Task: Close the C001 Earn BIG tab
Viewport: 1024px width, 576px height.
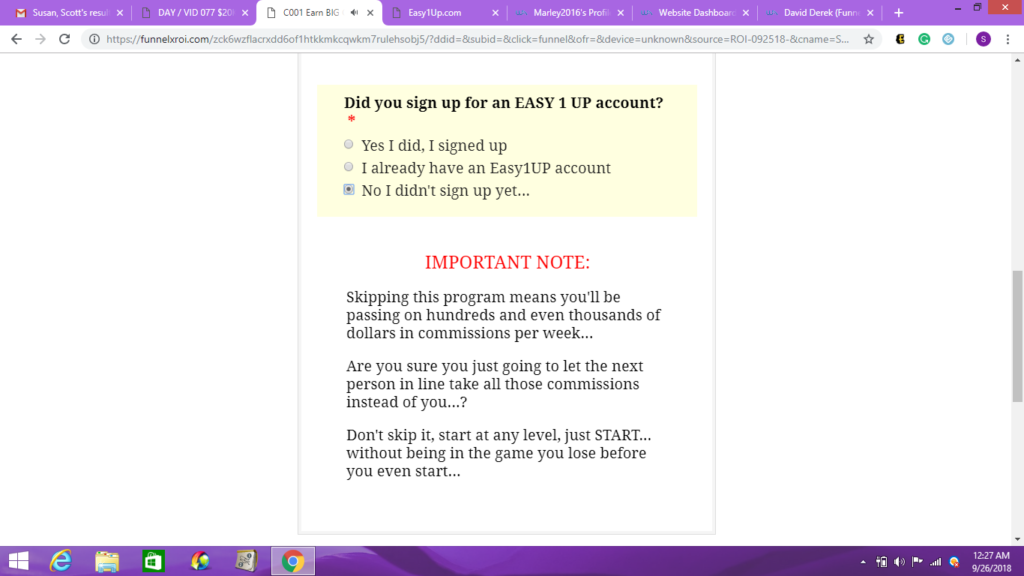Action: click(370, 12)
